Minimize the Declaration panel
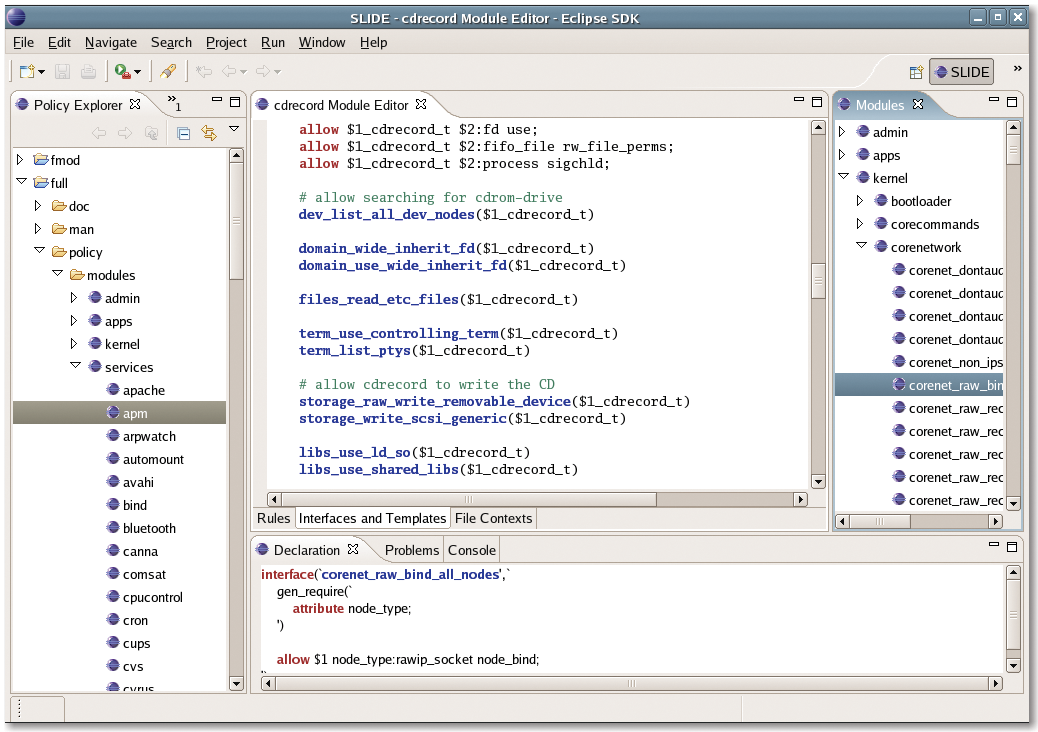Image resolution: width=1038 pixels, height=732 pixels. point(994,545)
